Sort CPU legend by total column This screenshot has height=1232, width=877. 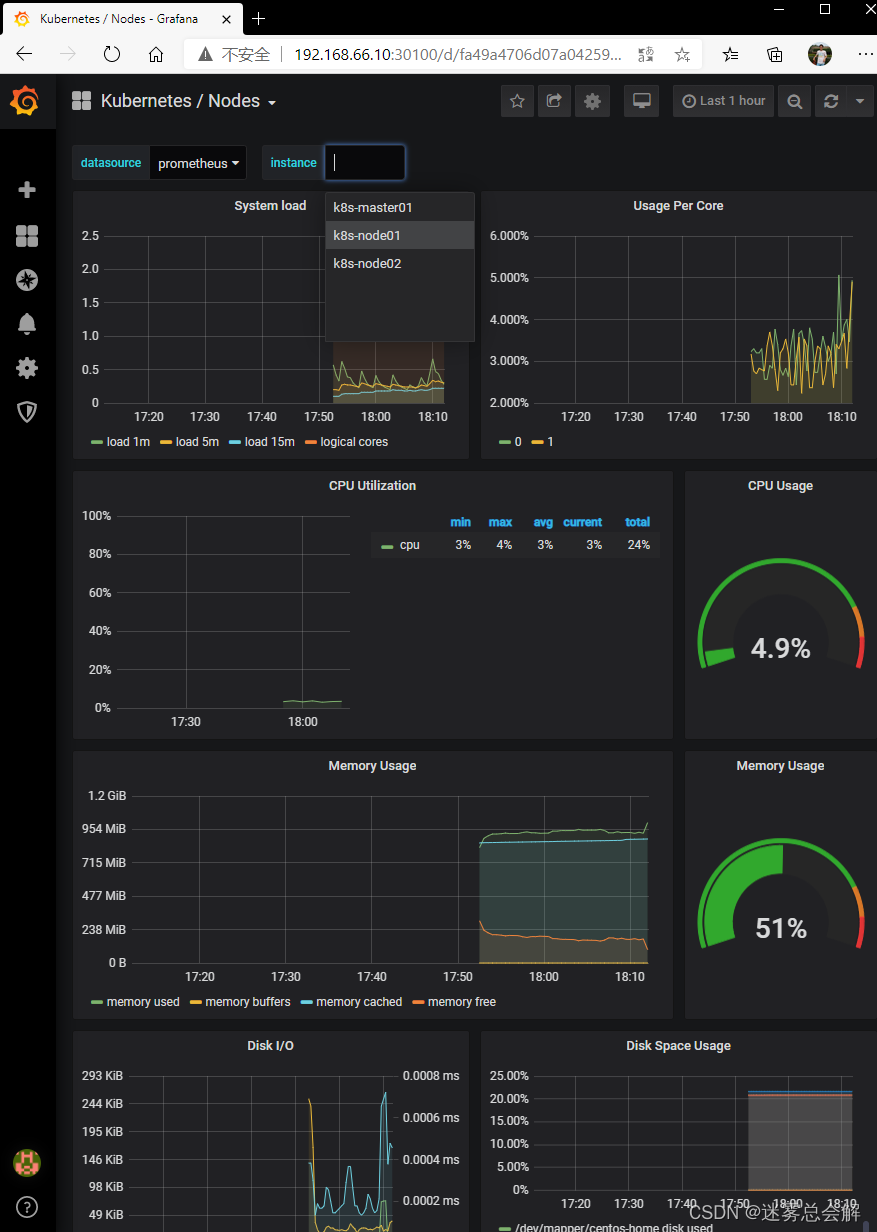(637, 522)
